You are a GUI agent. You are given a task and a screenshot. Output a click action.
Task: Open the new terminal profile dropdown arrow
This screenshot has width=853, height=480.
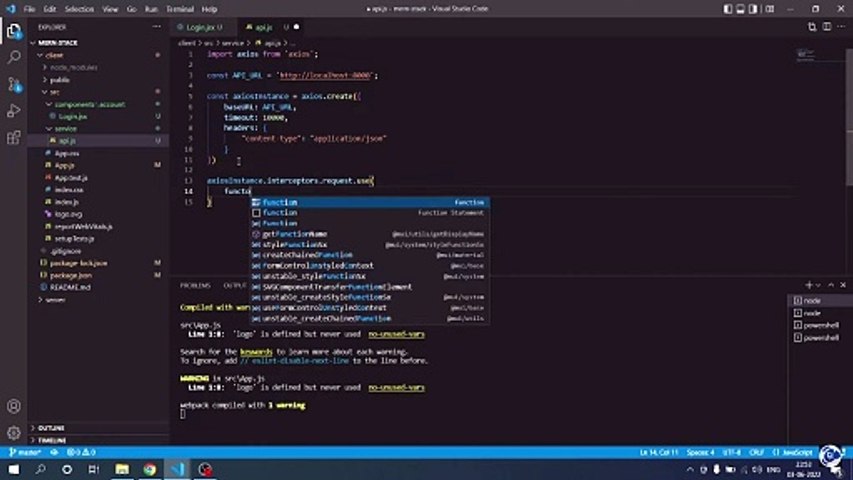pos(818,285)
